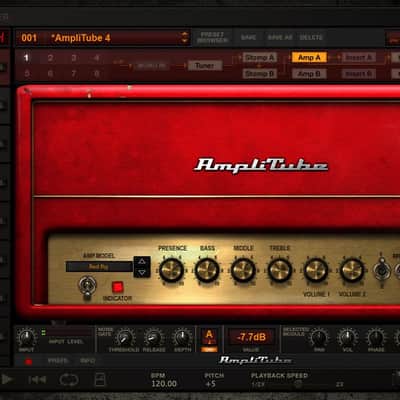Switch to the Amp B module
The image size is (400, 400).
[x=309, y=74]
